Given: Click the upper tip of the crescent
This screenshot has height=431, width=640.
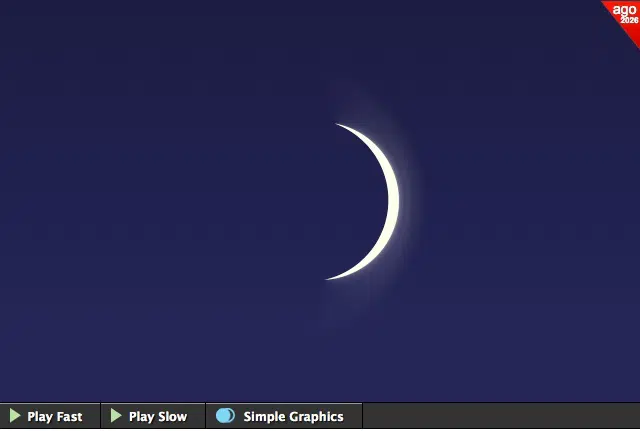Looking at the screenshot, I should tap(341, 126).
